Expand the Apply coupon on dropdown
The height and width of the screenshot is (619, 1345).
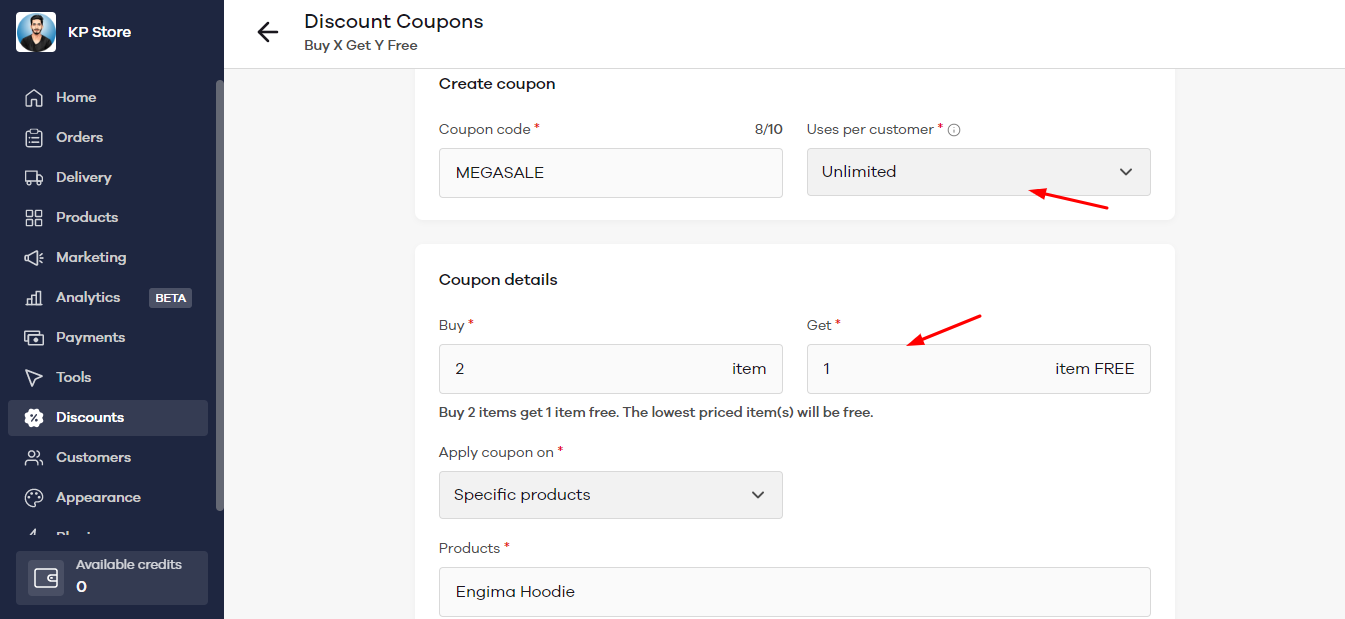click(x=610, y=495)
